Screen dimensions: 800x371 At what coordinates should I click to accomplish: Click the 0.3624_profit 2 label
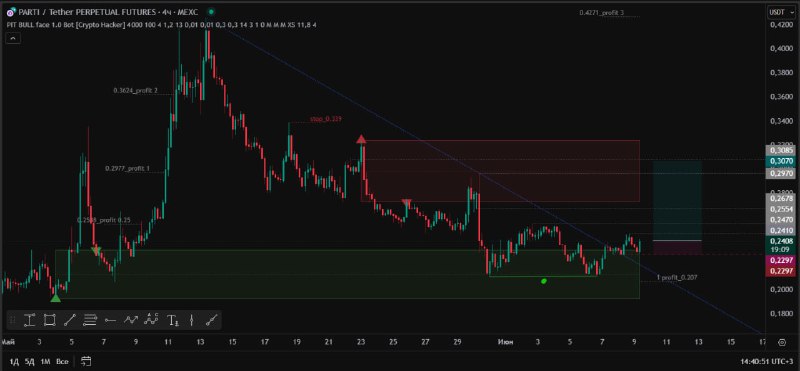[x=136, y=91]
